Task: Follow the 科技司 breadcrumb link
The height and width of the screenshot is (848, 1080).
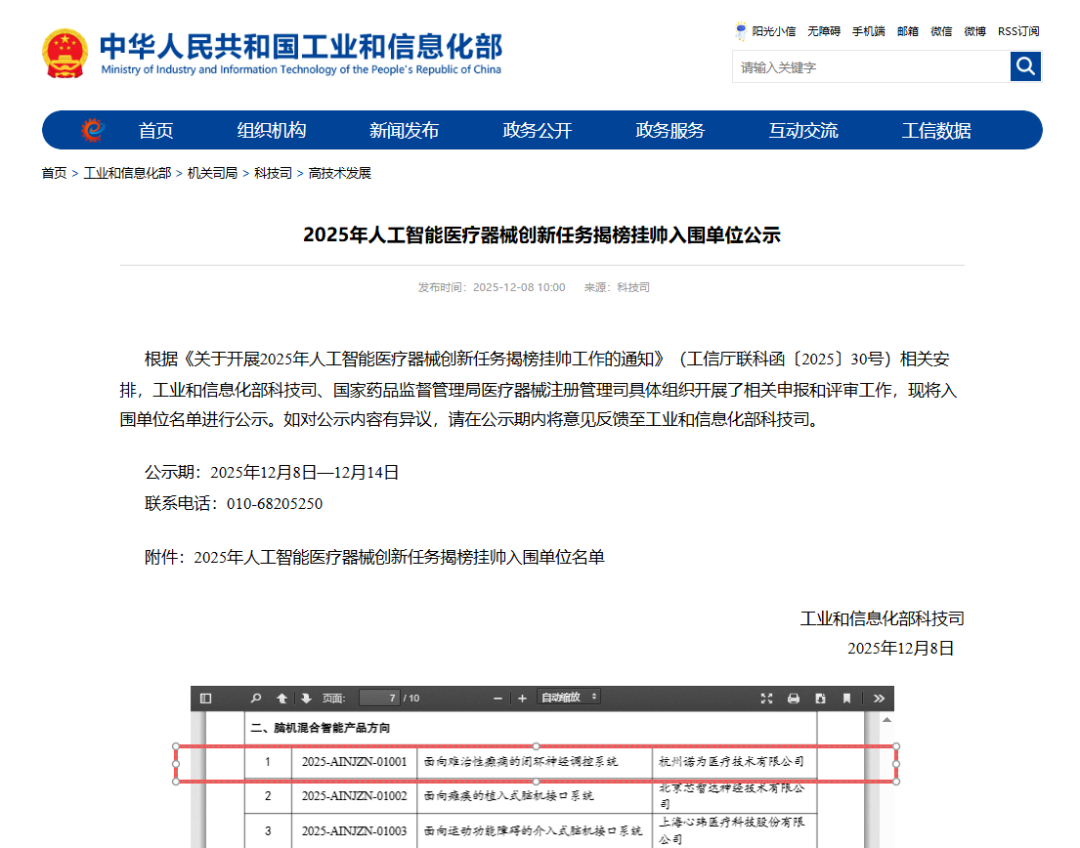Action: tap(273, 173)
